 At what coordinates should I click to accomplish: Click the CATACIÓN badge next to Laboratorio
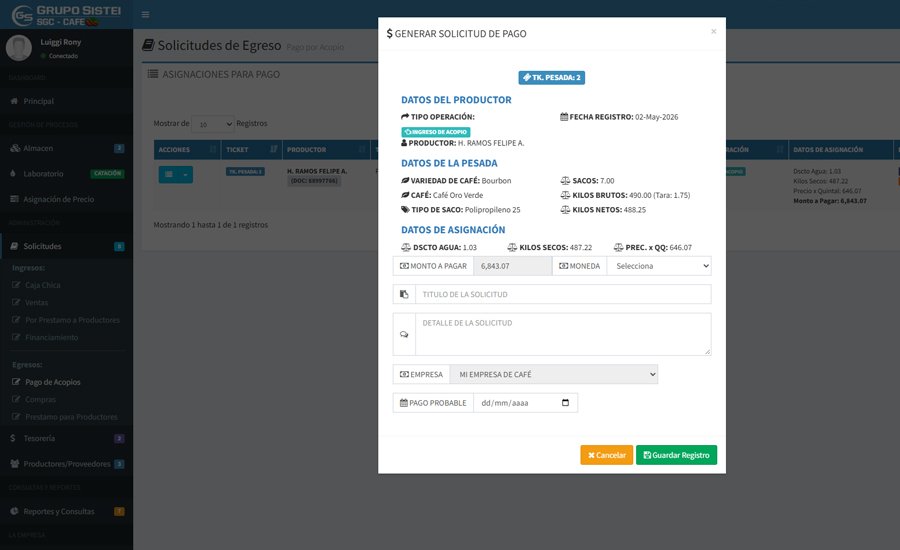click(107, 173)
